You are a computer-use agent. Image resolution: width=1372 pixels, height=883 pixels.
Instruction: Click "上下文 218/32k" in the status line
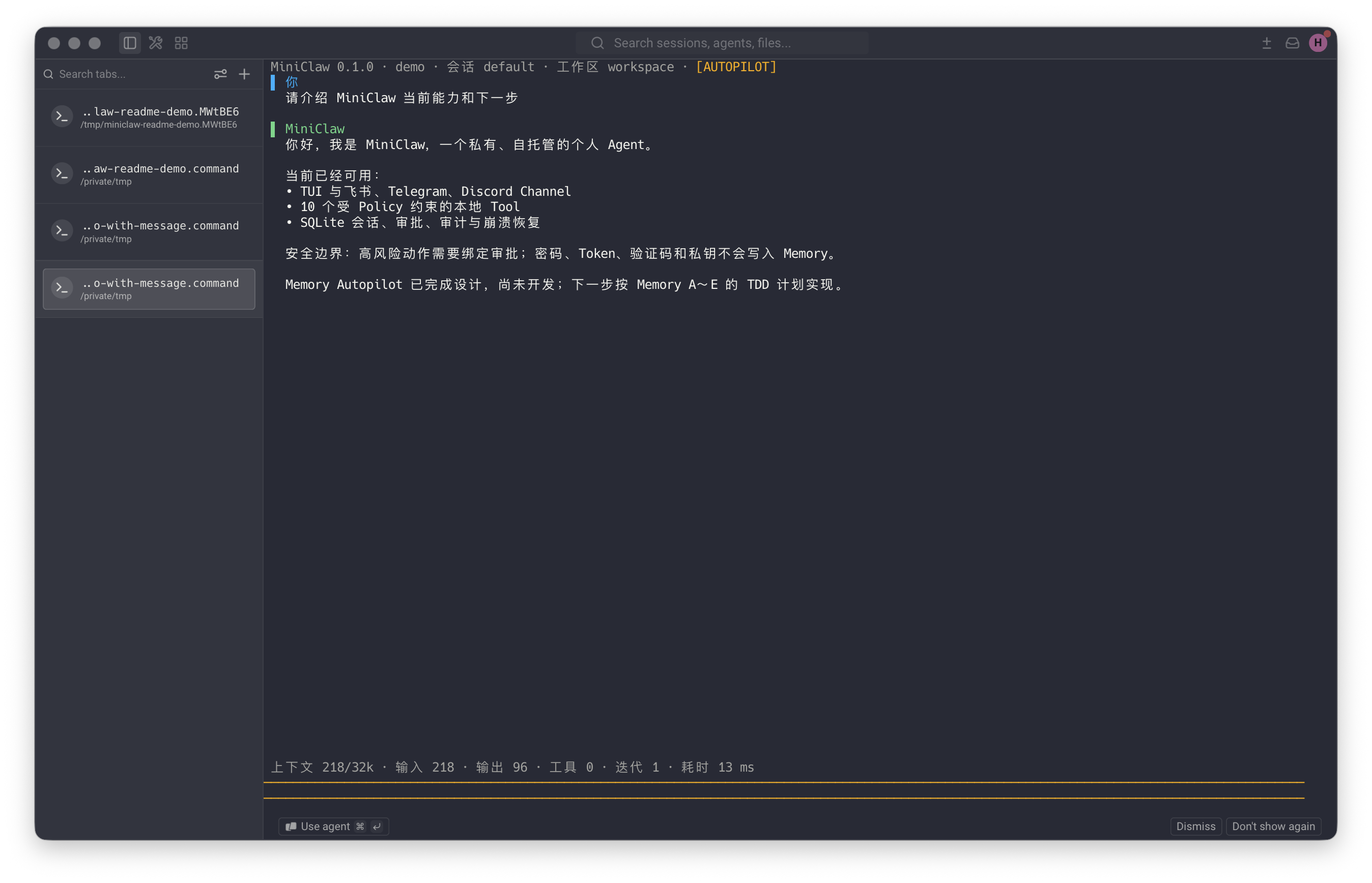(322, 767)
